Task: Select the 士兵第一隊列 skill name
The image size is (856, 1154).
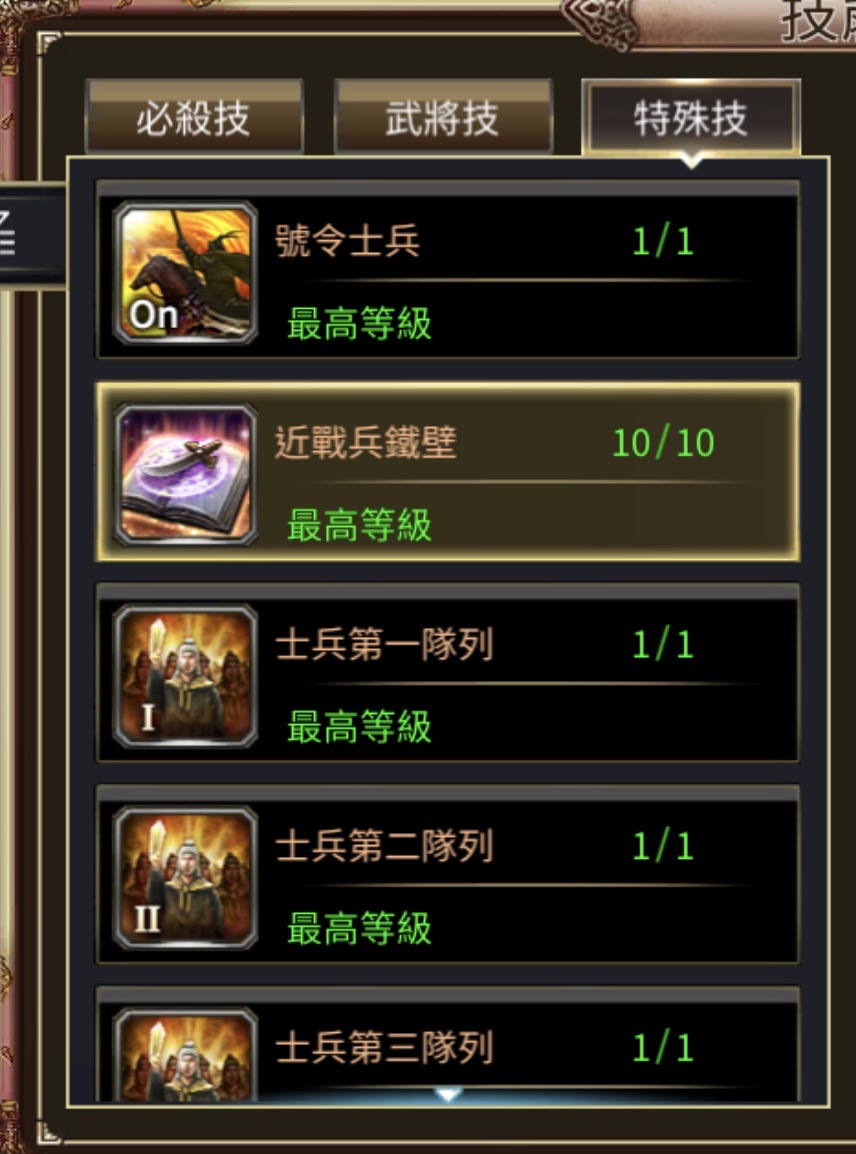Action: pyautogui.click(x=383, y=645)
